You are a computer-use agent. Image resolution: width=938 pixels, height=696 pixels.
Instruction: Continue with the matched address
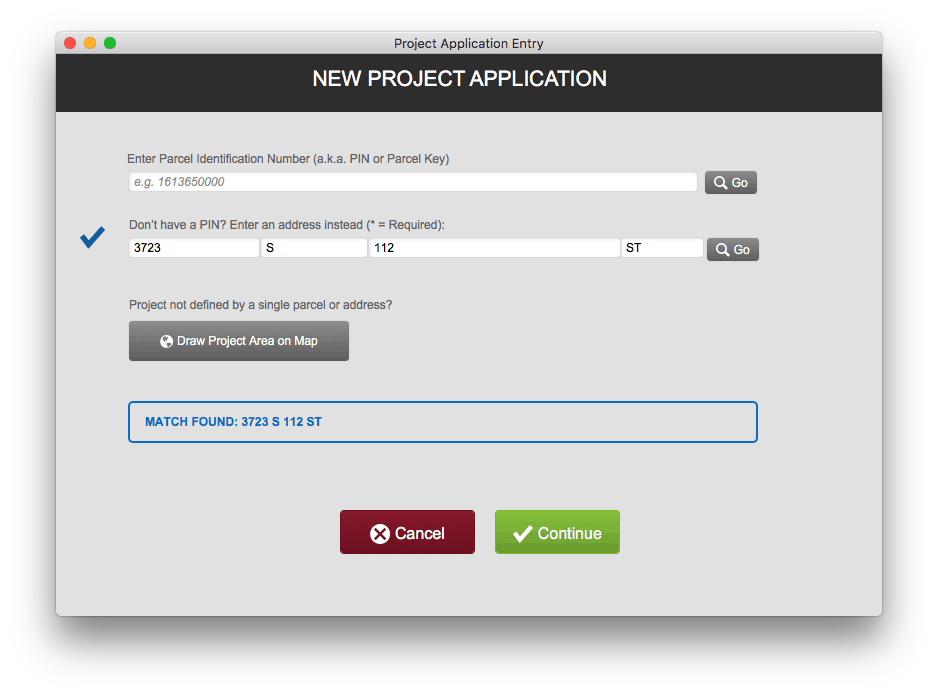[557, 532]
